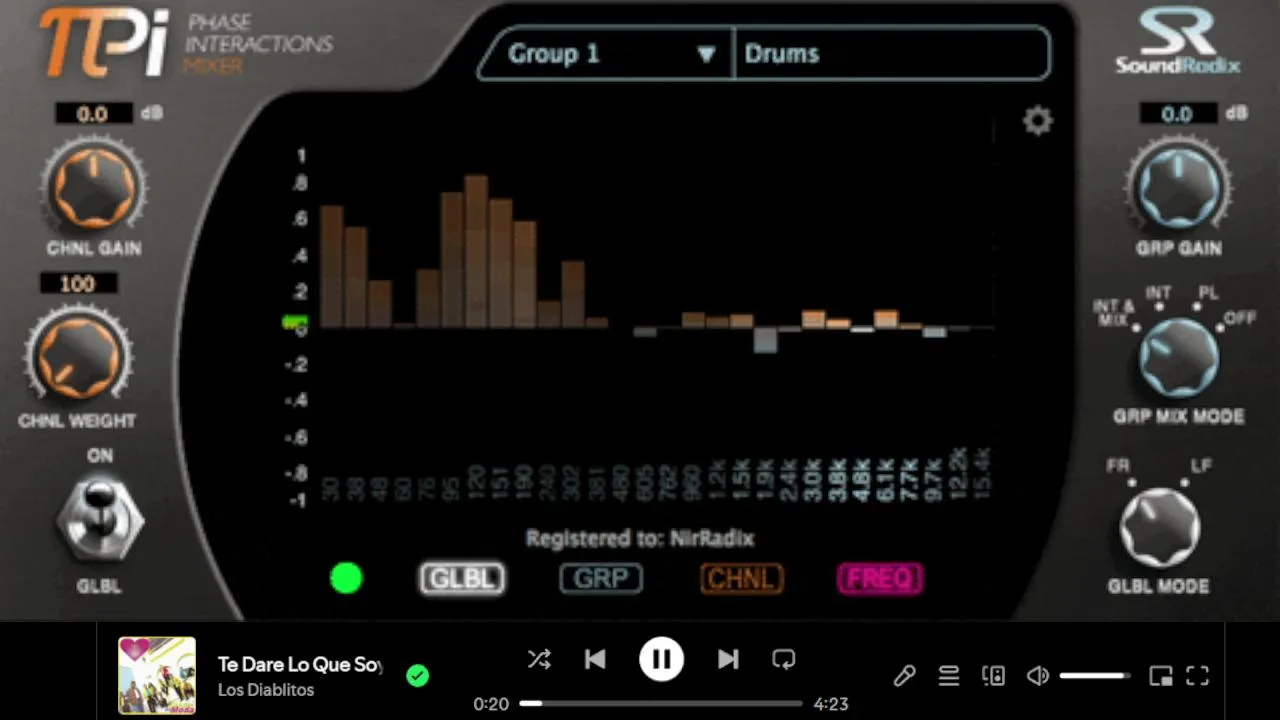
Task: Select the INT mix mode position
Action: [1158, 294]
